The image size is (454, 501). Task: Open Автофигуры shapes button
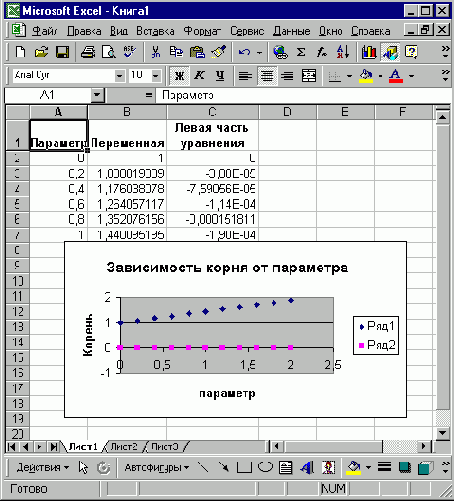click(x=157, y=468)
